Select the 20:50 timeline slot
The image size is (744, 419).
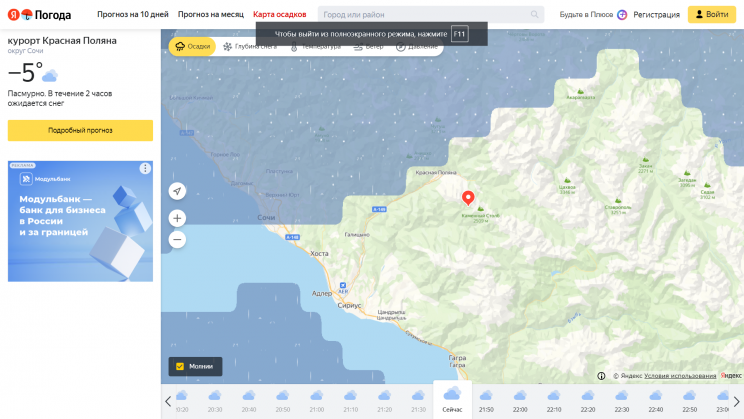[x=283, y=401]
